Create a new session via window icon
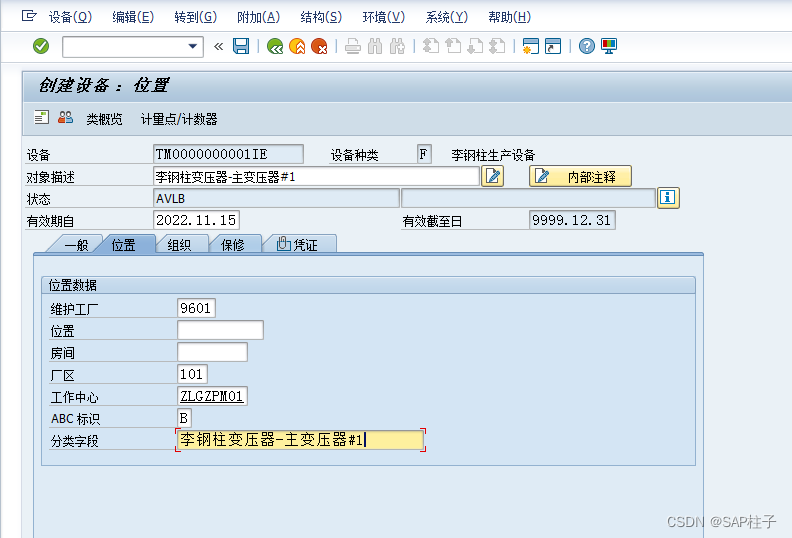Image resolution: width=792 pixels, height=538 pixels. [x=531, y=46]
